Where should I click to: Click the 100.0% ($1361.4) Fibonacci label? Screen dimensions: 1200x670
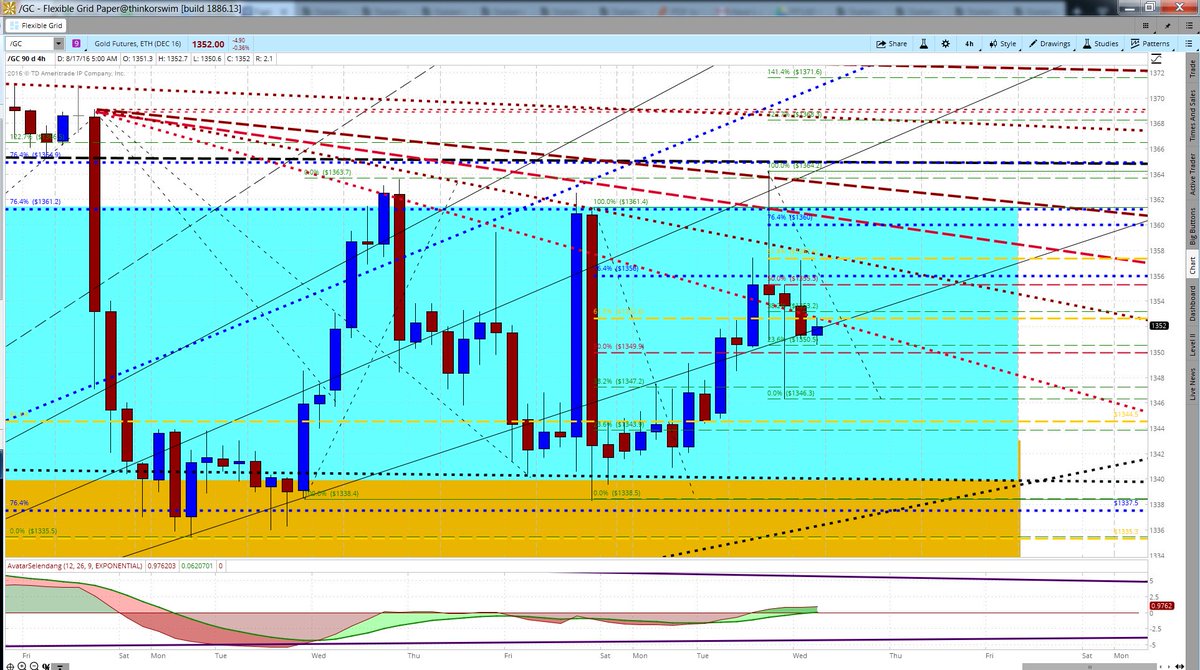click(x=621, y=201)
